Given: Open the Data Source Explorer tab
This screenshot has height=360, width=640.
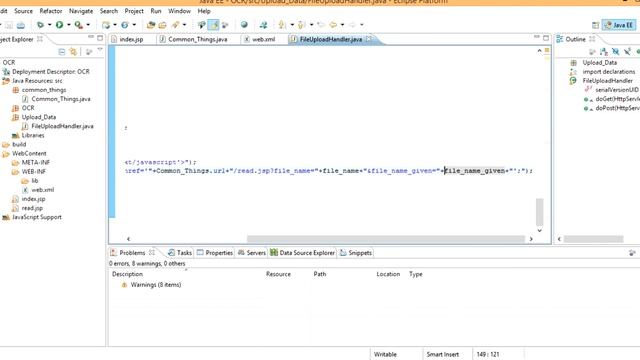Looking at the screenshot, I should click(302, 253).
